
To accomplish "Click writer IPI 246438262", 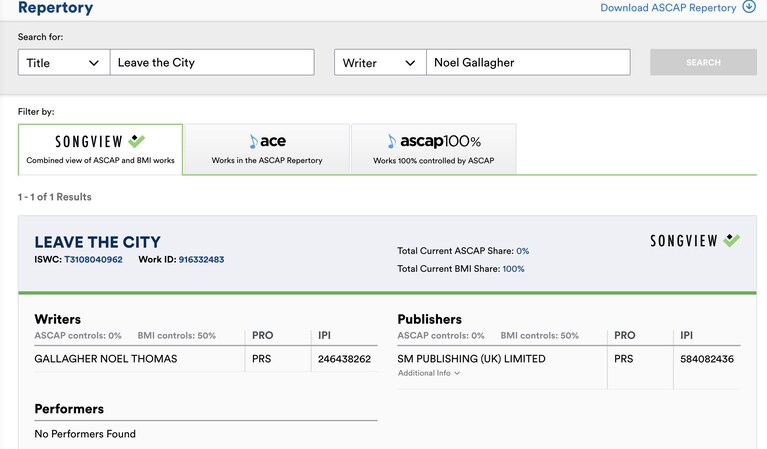I will pos(344,359).
